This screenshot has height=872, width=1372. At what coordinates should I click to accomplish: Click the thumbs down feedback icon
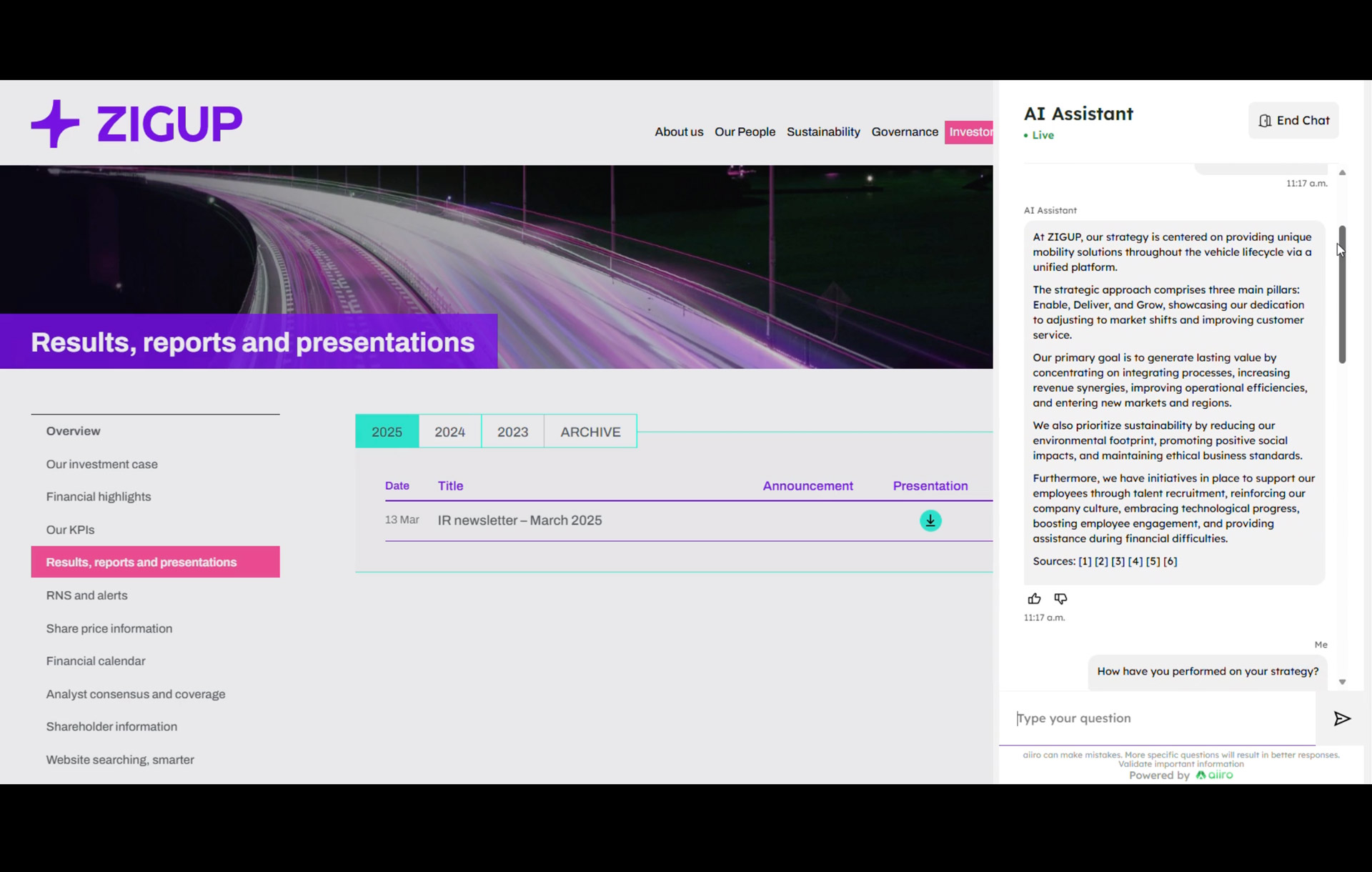pyautogui.click(x=1060, y=598)
